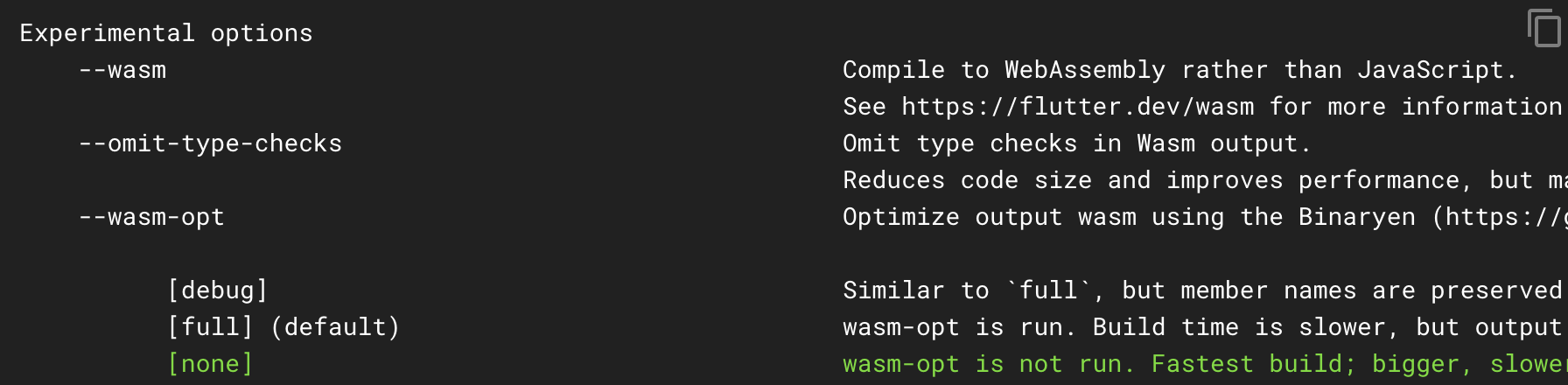Click the [full] (default) option
1568x385 pixels.
283,327
